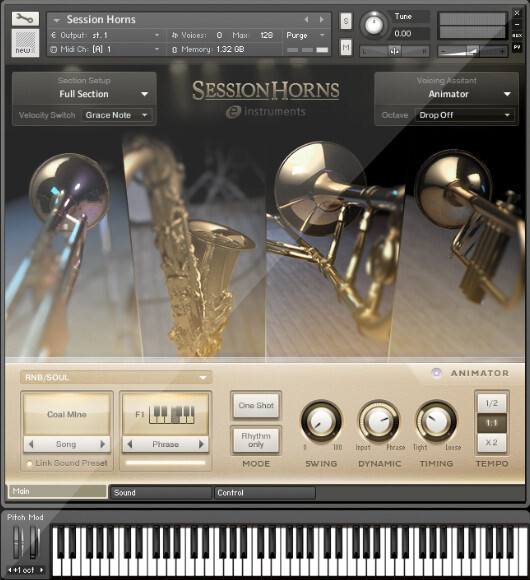Image resolution: width=530 pixels, height=580 pixels.
Task: Click the Swing knob
Action: click(321, 421)
